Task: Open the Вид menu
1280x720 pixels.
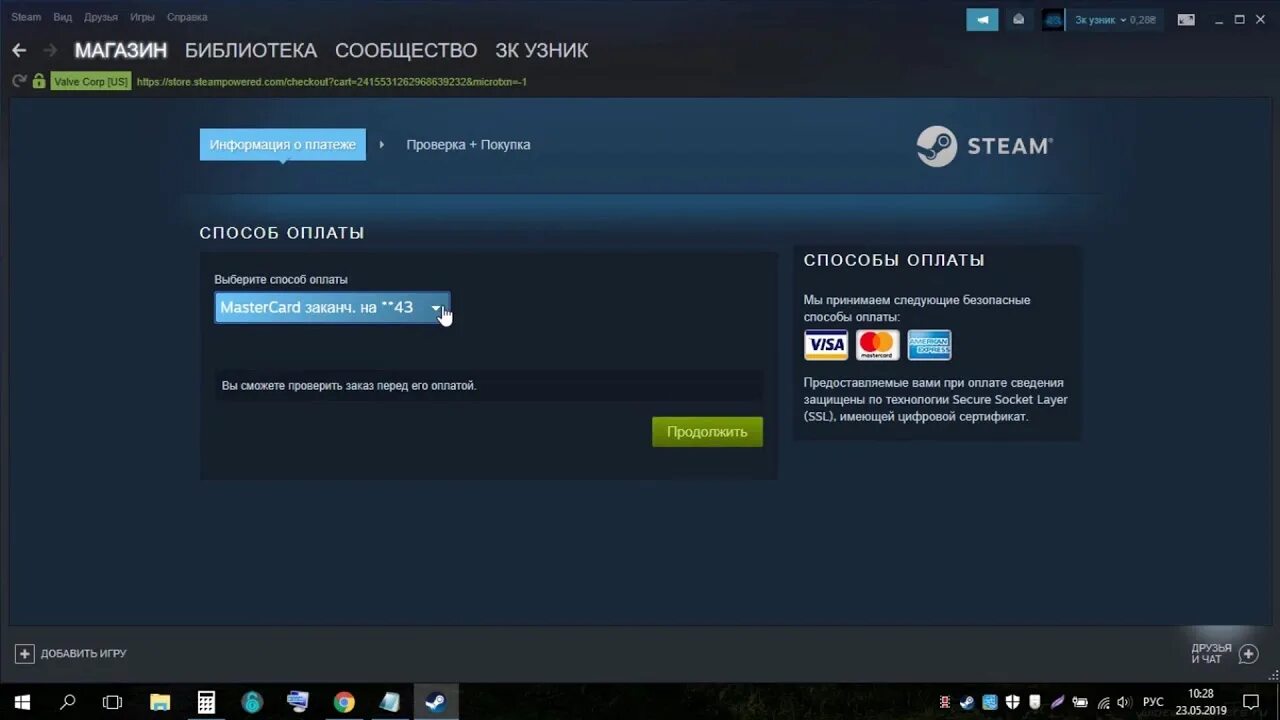Action: point(62,17)
